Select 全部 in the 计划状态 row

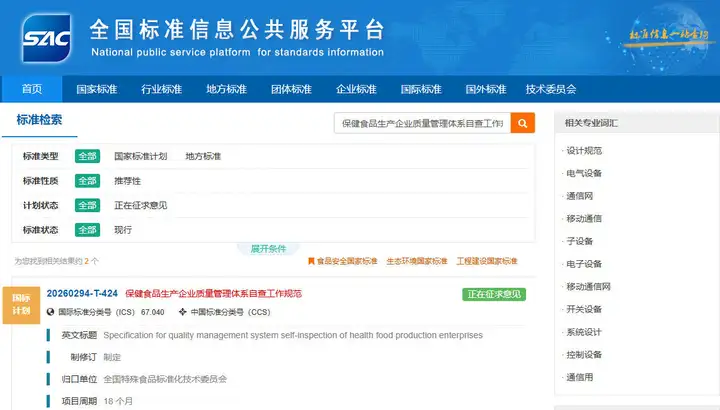coord(87,205)
